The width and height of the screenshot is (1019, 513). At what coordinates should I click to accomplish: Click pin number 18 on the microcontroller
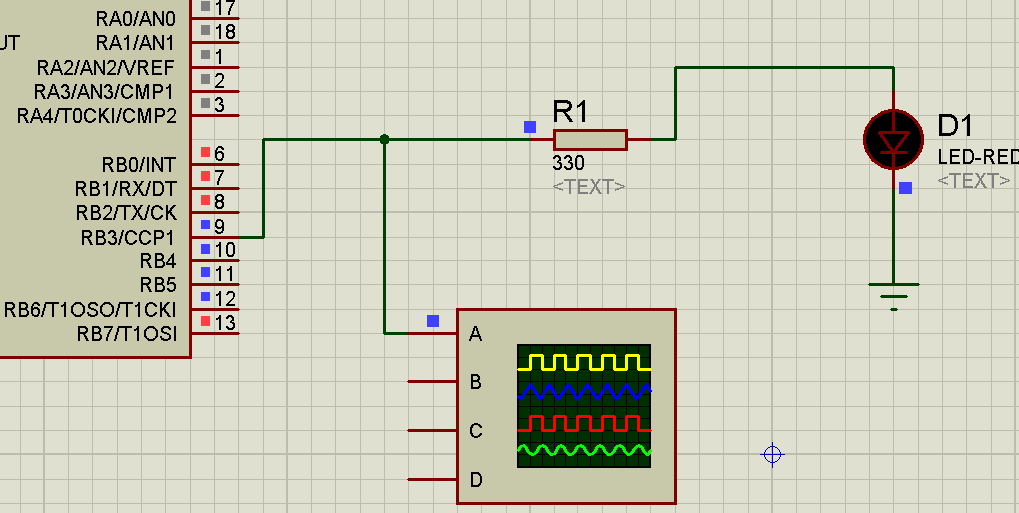225,31
